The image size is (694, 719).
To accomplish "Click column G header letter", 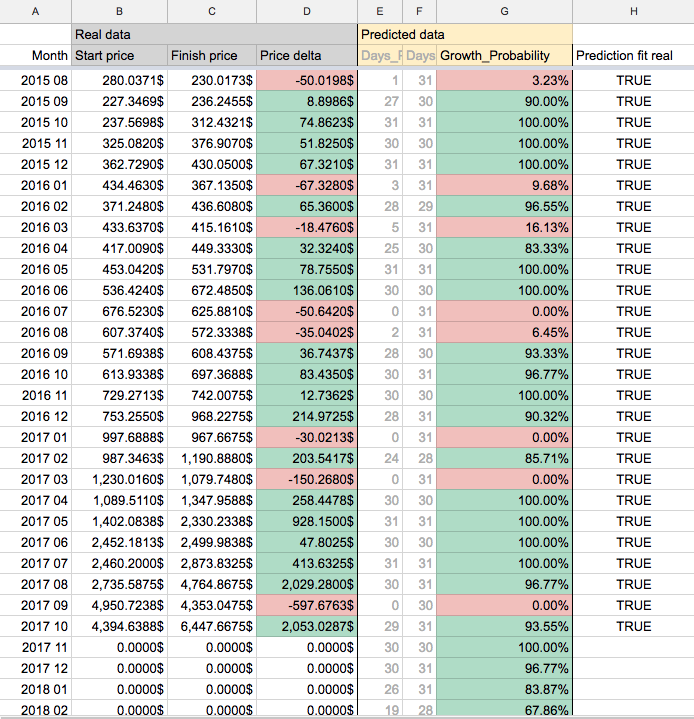I will point(504,11).
